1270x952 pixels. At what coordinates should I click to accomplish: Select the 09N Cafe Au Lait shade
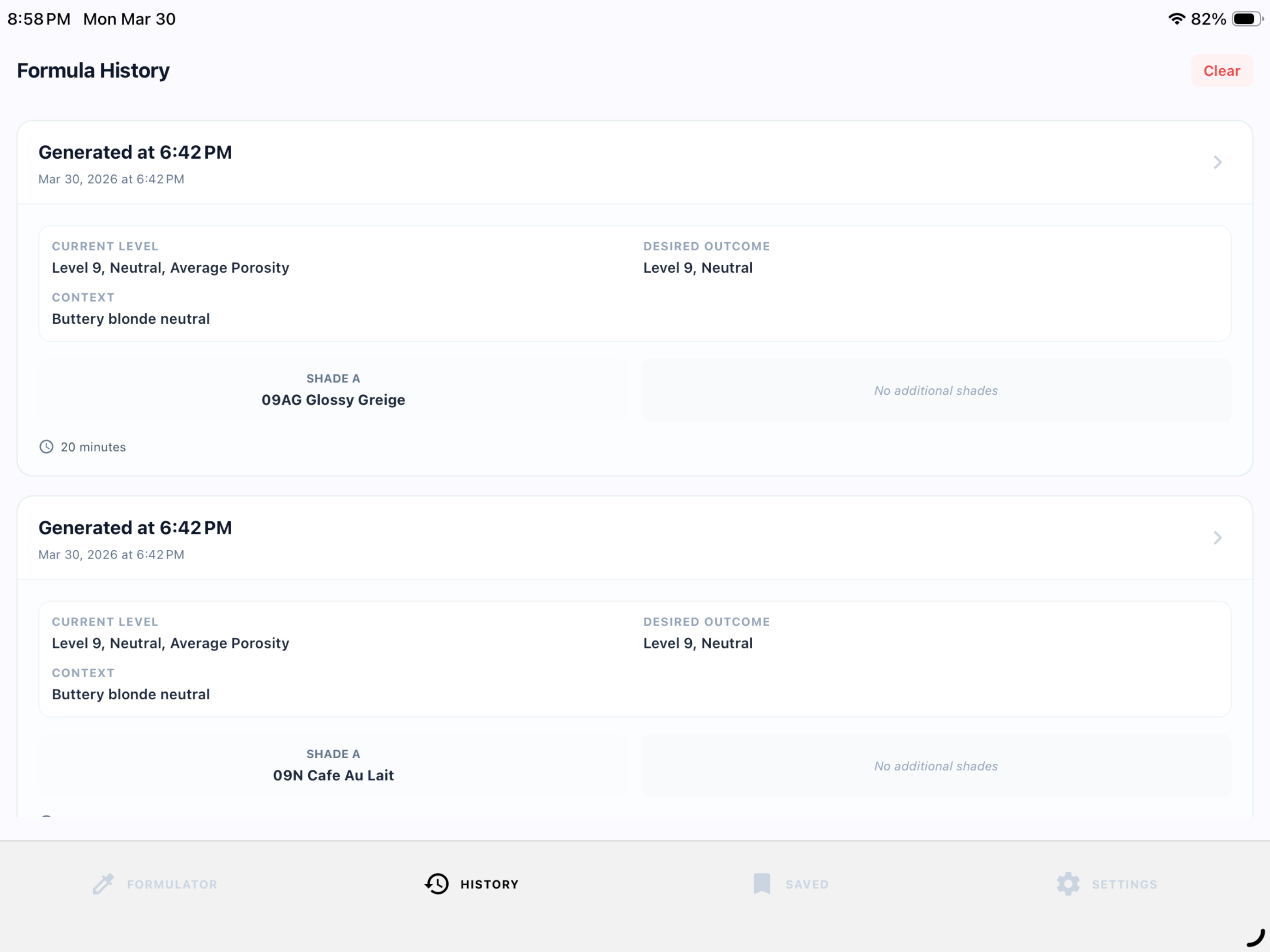334,766
